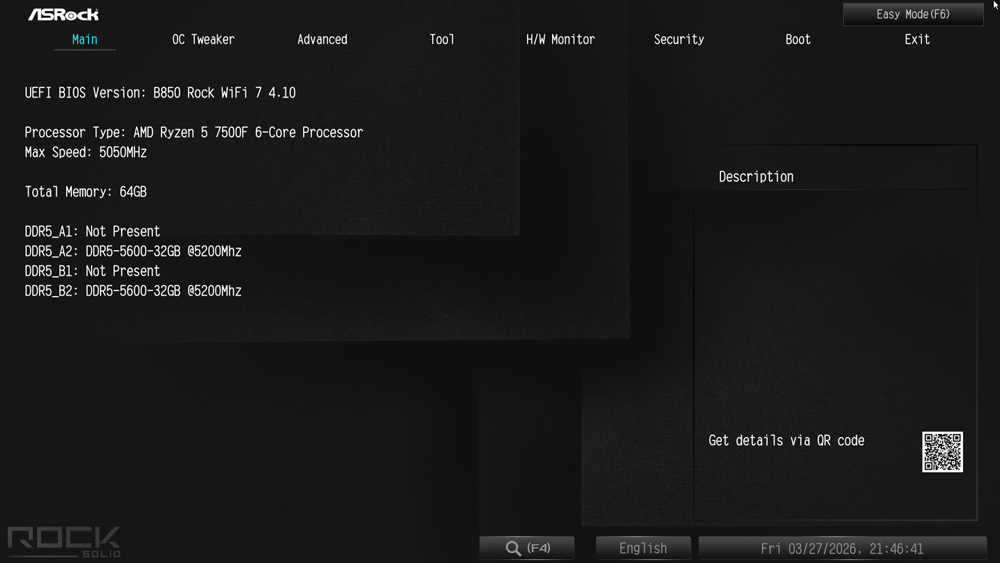Open the OC Tweaker tab
Viewport: 1000px width, 563px height.
point(203,39)
